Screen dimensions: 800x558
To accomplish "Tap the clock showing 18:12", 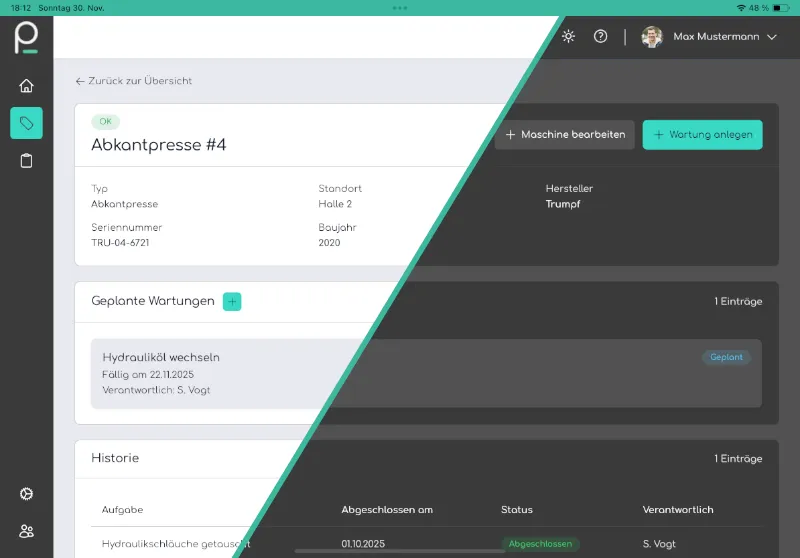I will [x=21, y=8].
